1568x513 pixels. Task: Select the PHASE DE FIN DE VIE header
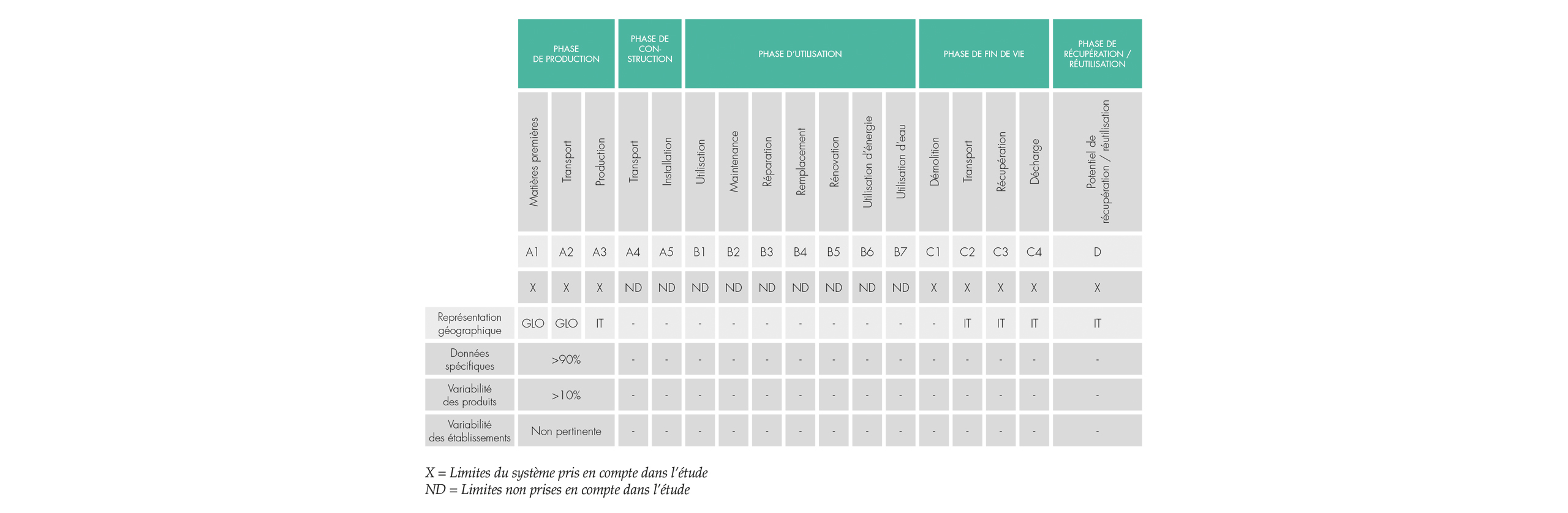point(983,54)
